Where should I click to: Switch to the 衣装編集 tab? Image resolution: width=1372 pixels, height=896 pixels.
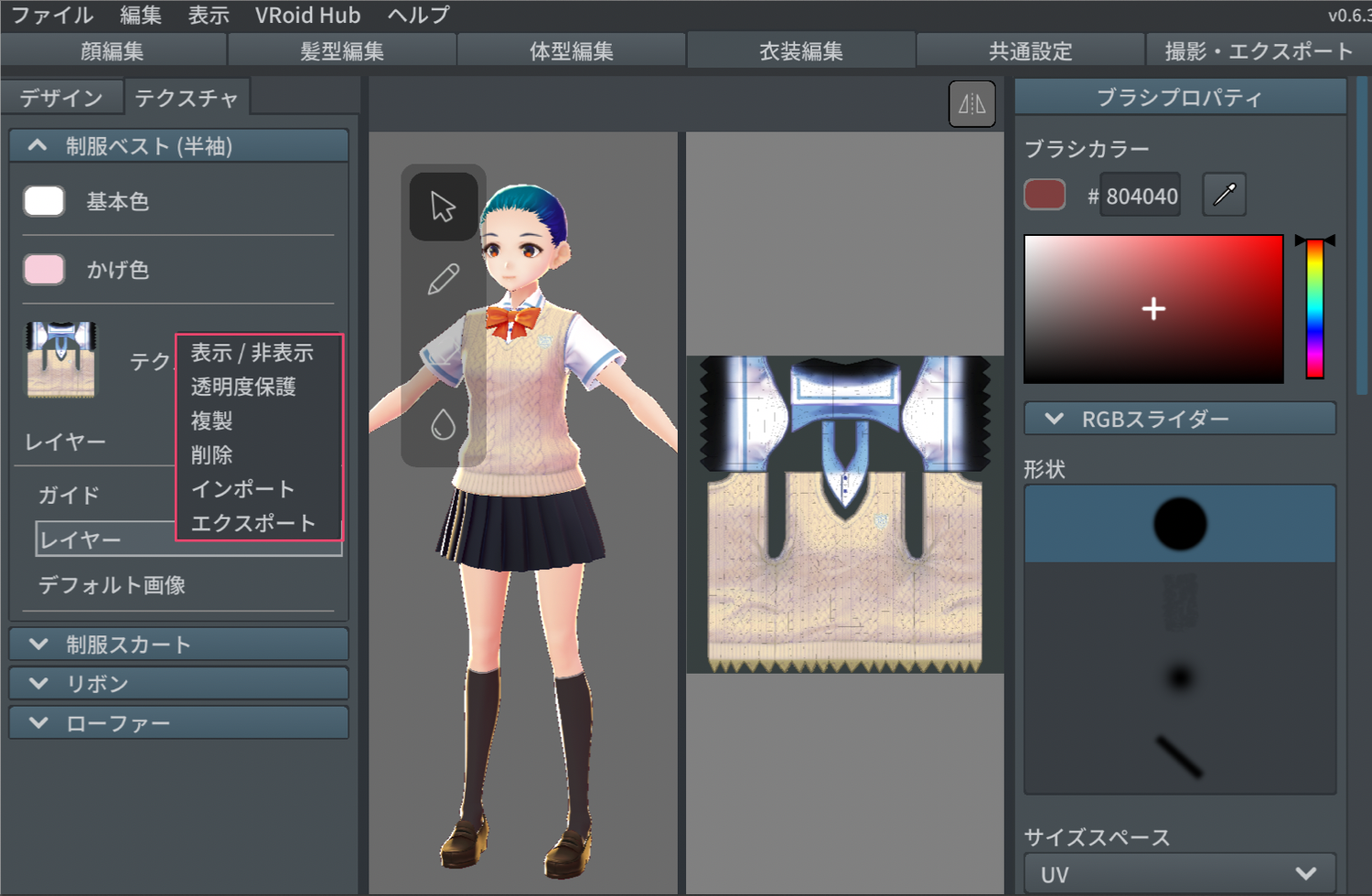pyautogui.click(x=801, y=50)
